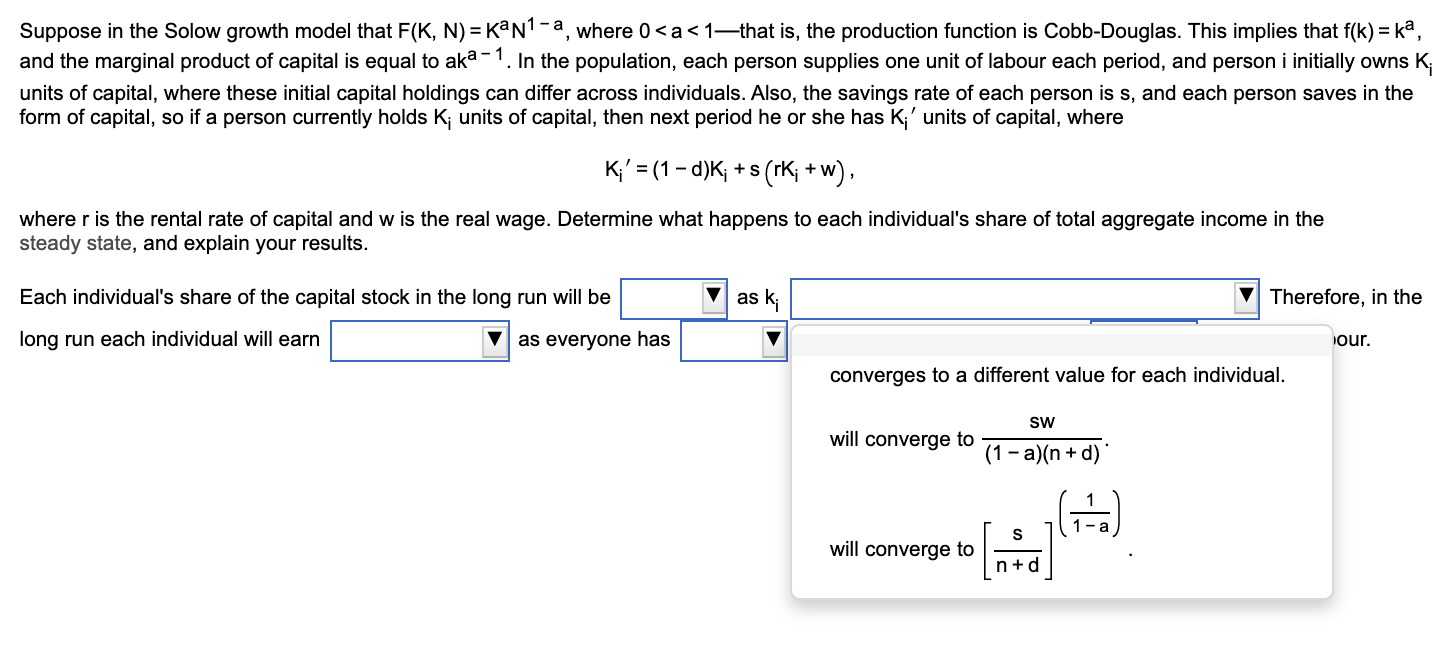Click inside the first answer selection box
1452x662 pixels.
tap(665, 297)
